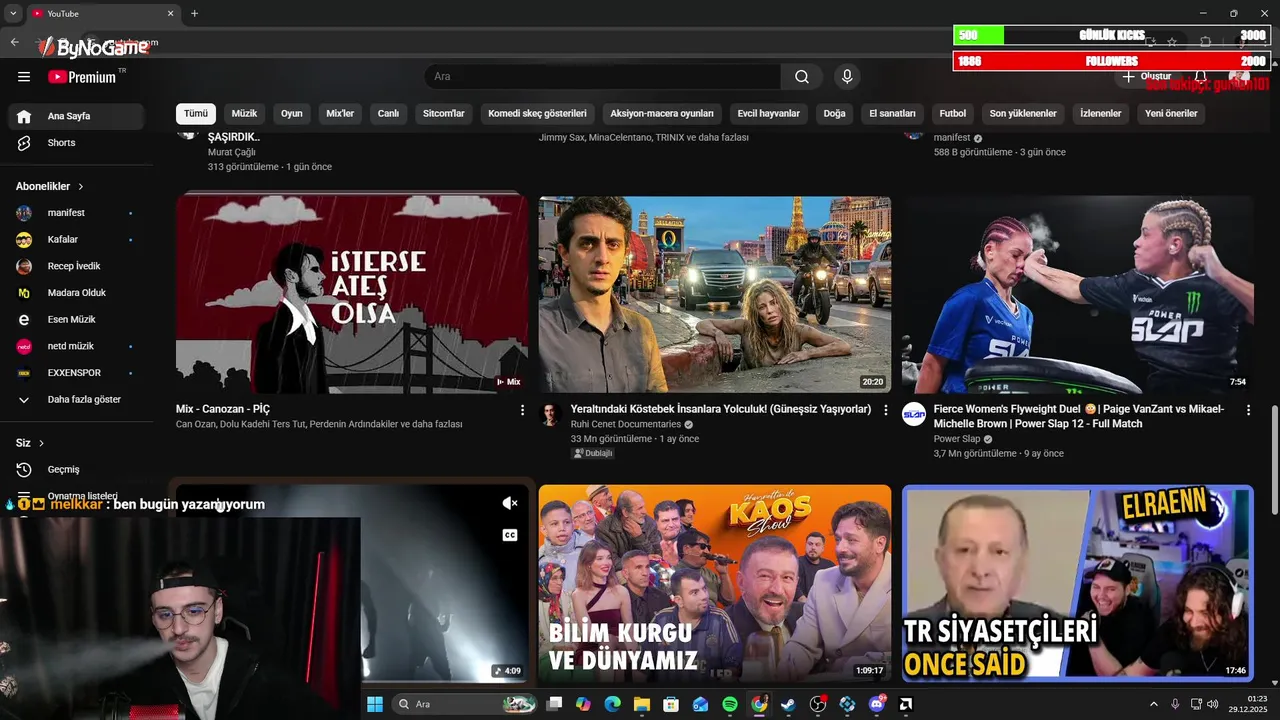
Task: Open options menu for Power Slap video
Action: [1248, 410]
